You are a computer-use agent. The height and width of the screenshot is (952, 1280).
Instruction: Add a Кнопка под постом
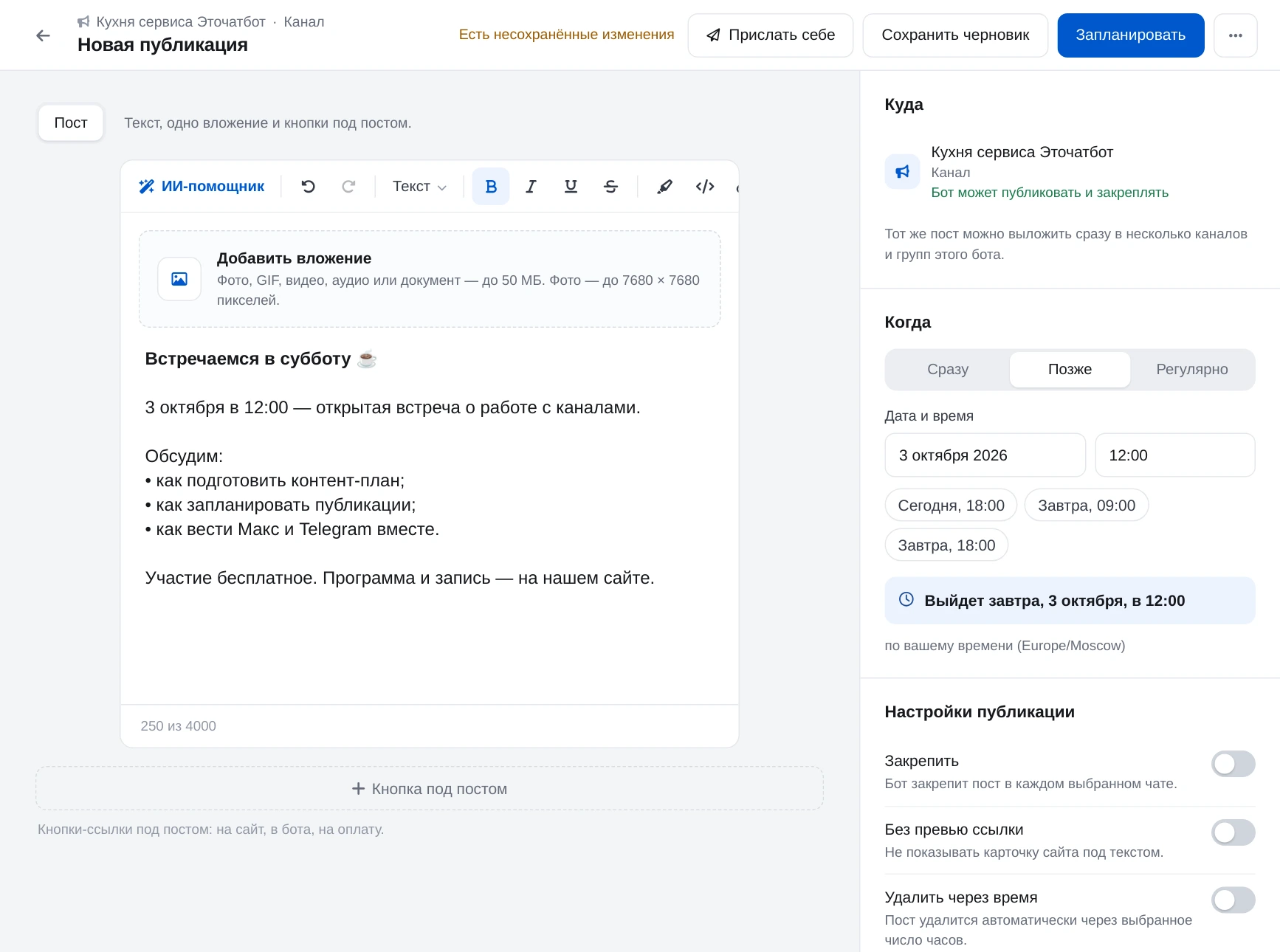coord(430,788)
